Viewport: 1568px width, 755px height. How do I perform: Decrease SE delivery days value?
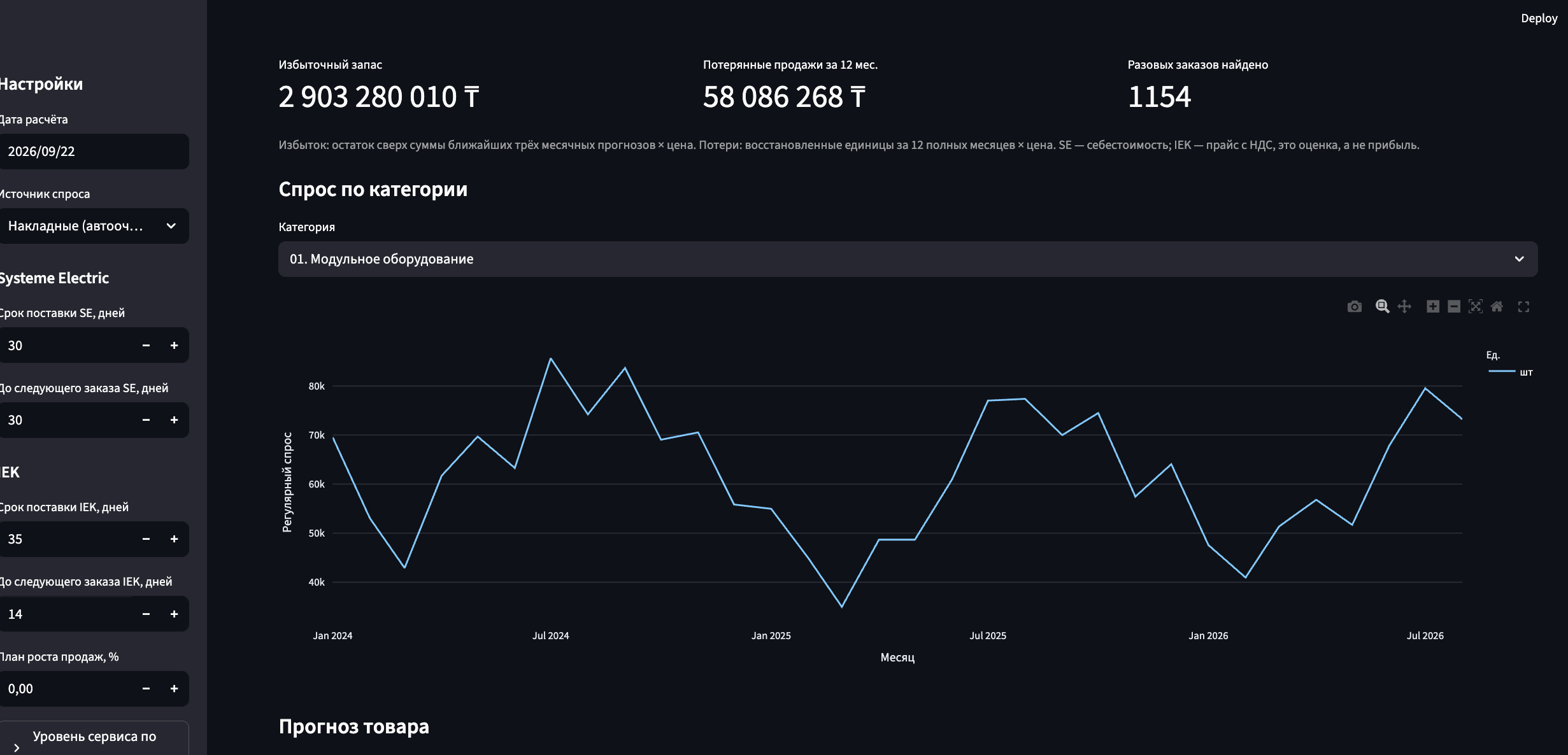tap(146, 345)
